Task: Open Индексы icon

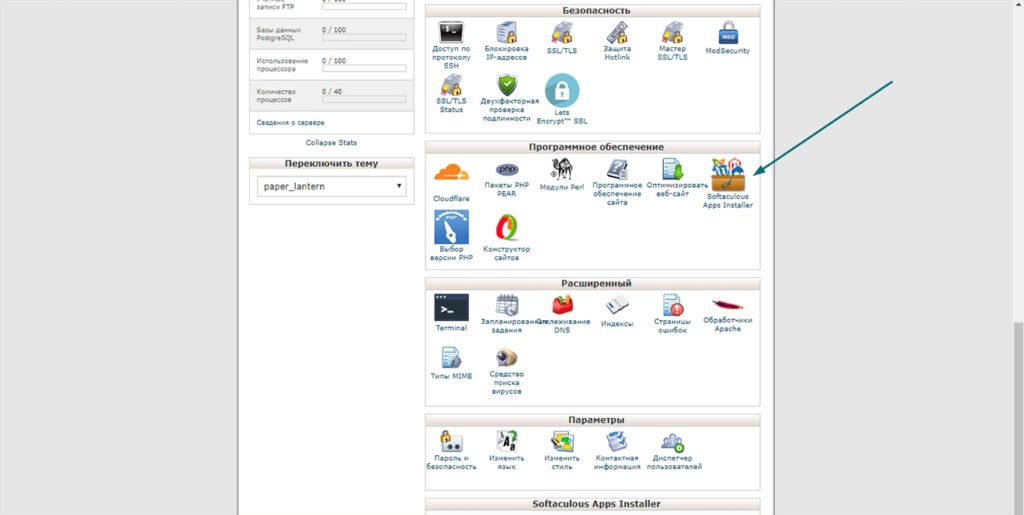Action: pyautogui.click(x=617, y=305)
